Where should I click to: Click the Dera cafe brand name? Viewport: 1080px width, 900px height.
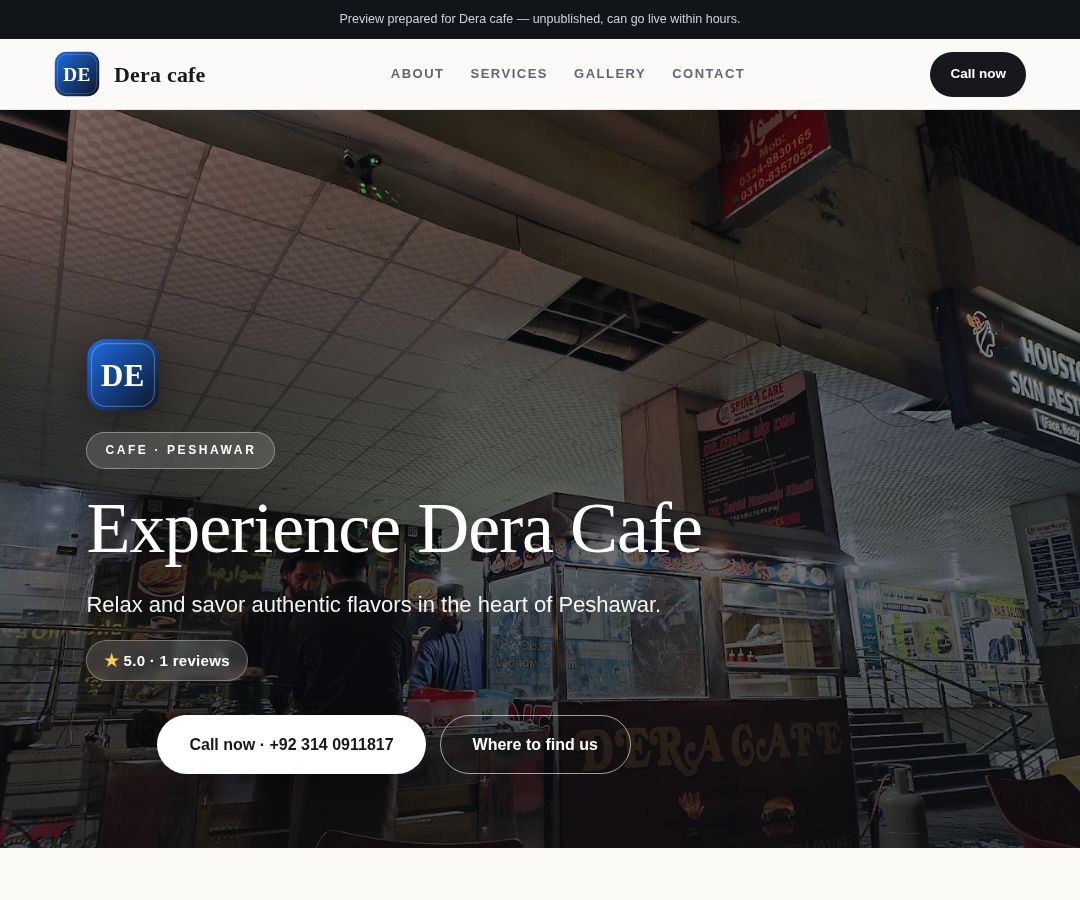point(160,74)
